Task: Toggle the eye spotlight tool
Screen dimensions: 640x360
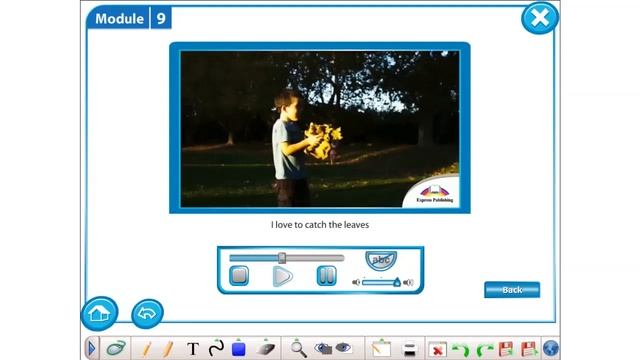Action: 344,348
